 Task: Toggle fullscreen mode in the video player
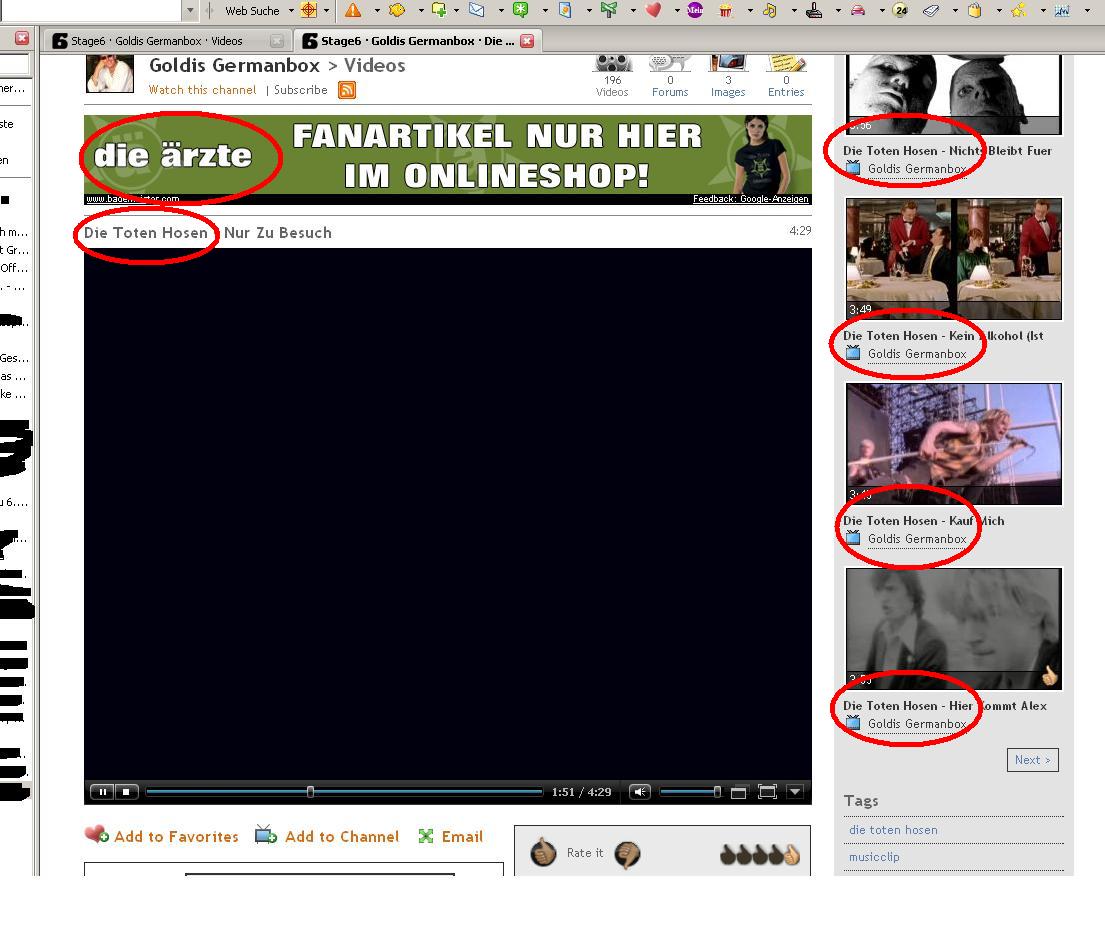pyautogui.click(x=767, y=792)
